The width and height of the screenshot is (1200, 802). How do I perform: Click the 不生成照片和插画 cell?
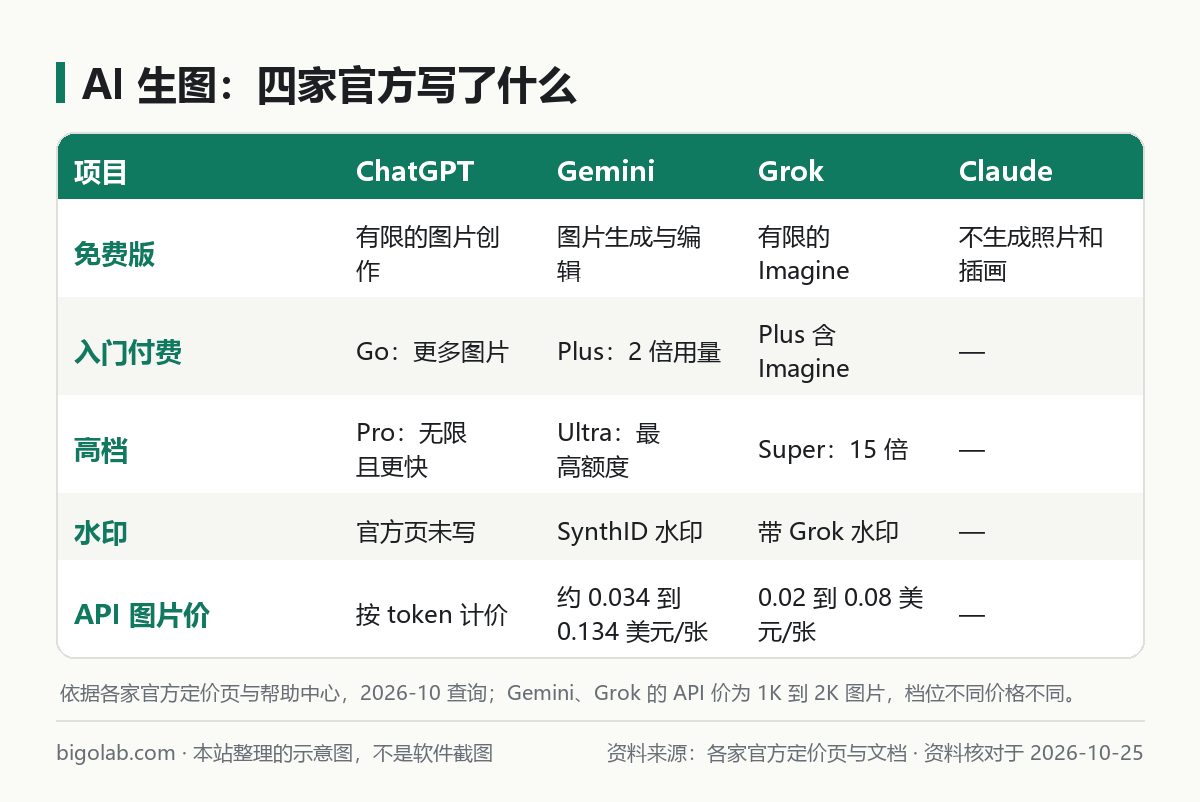[1031, 254]
